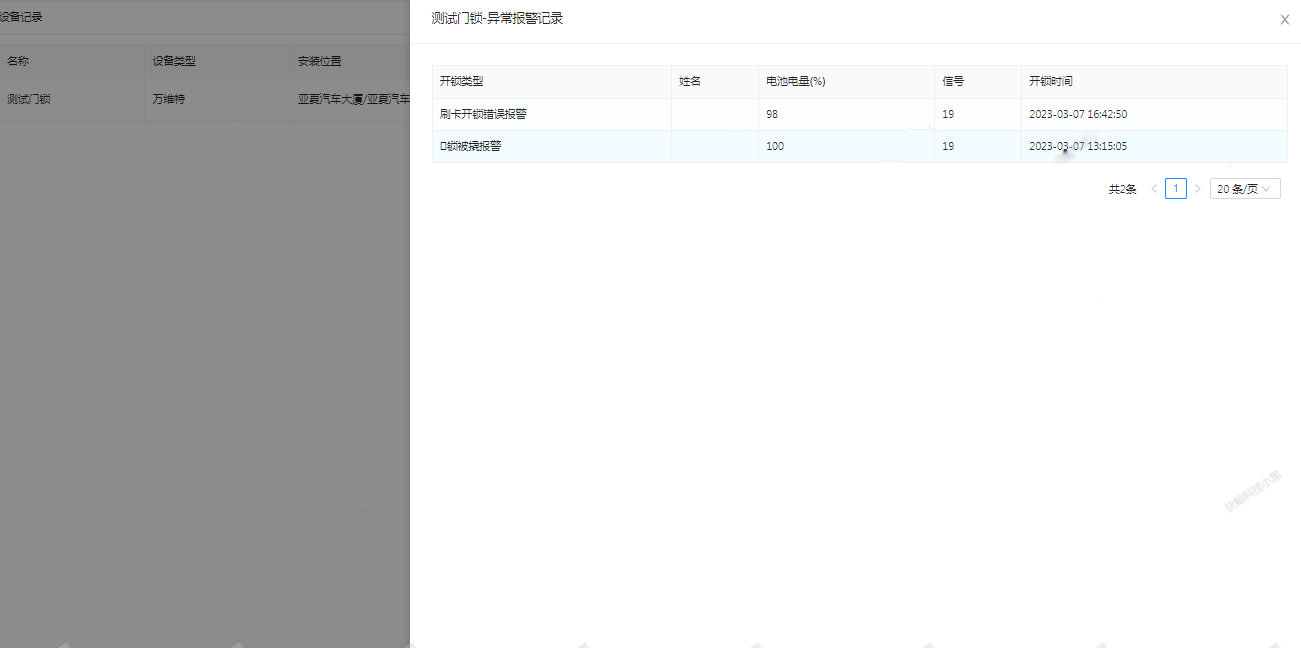The width and height of the screenshot is (1301, 648).
Task: Click the 开锁类型 column header
Action: [462, 82]
